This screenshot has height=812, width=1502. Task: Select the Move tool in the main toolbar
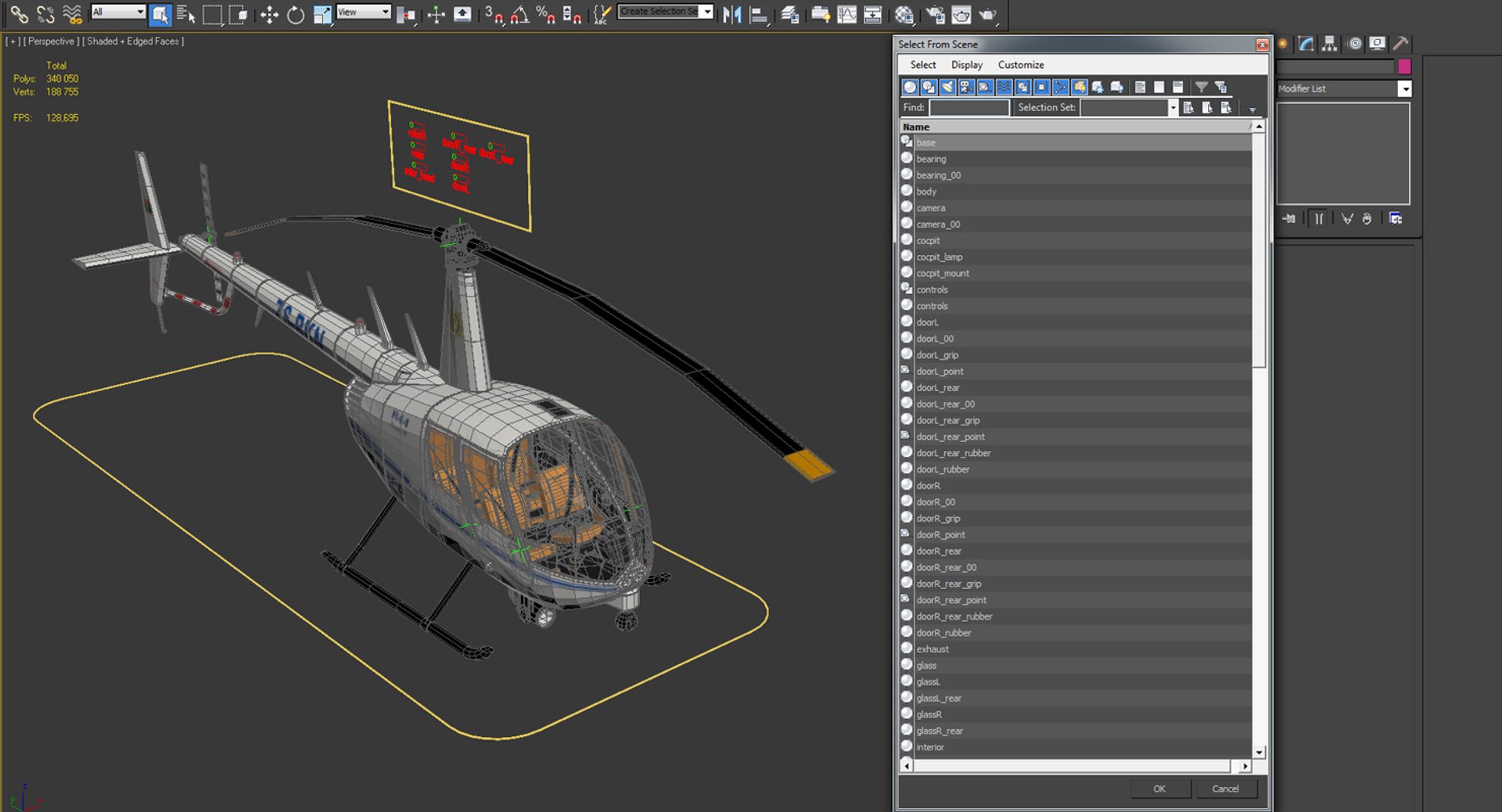269,15
